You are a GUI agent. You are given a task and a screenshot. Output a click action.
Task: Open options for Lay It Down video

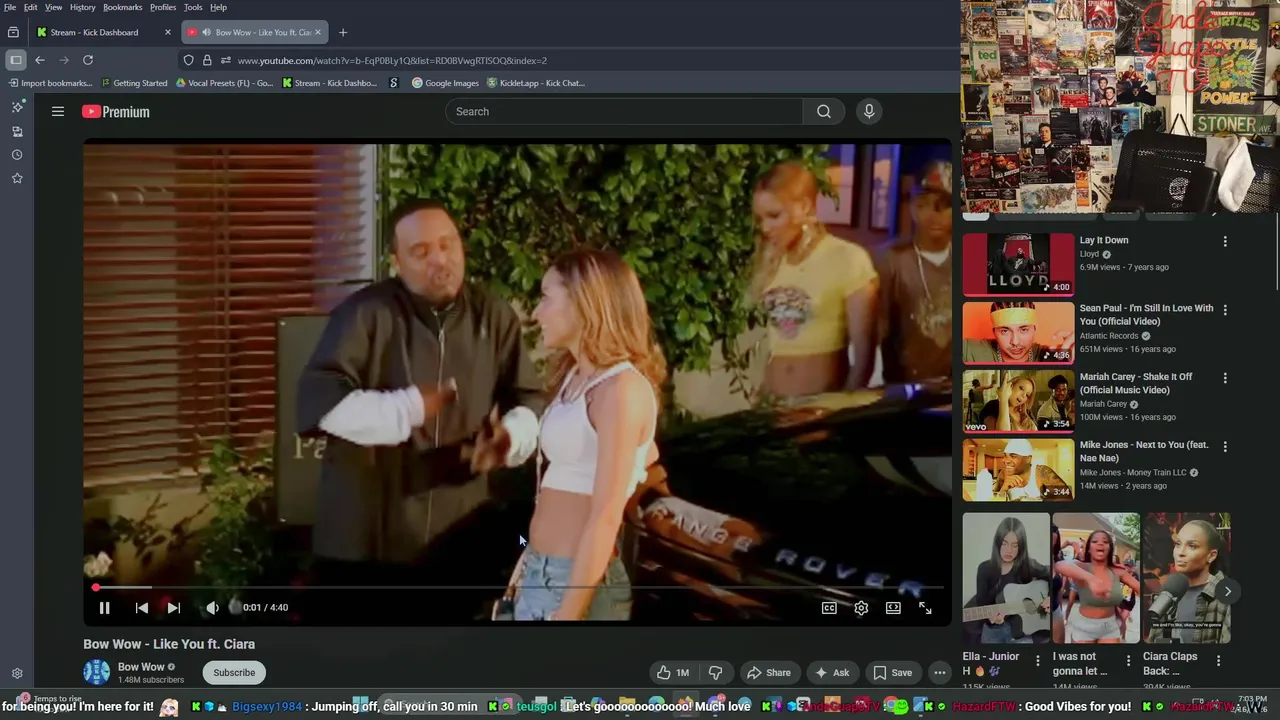point(1225,242)
